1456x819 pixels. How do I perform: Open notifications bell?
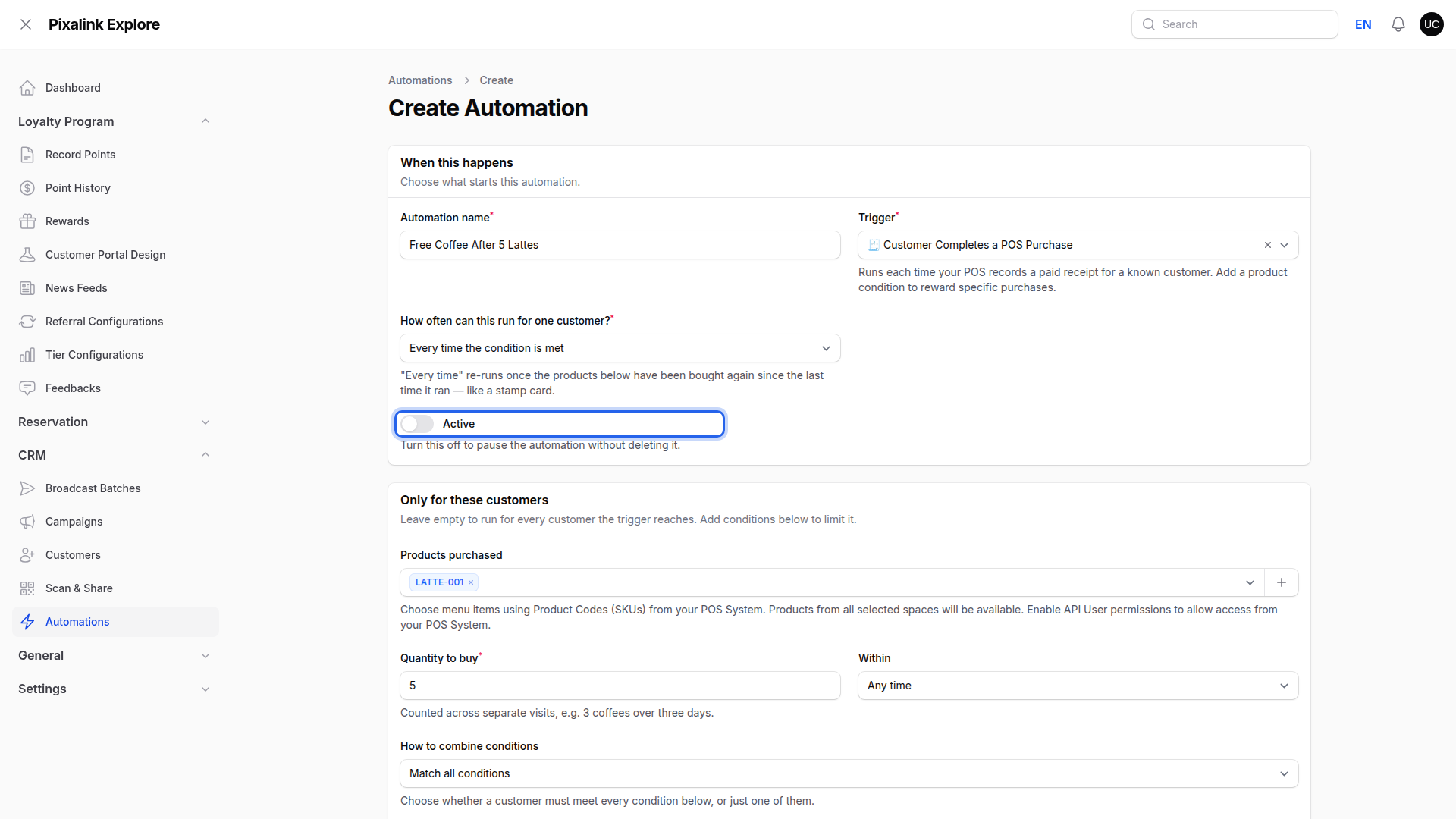[x=1398, y=24]
